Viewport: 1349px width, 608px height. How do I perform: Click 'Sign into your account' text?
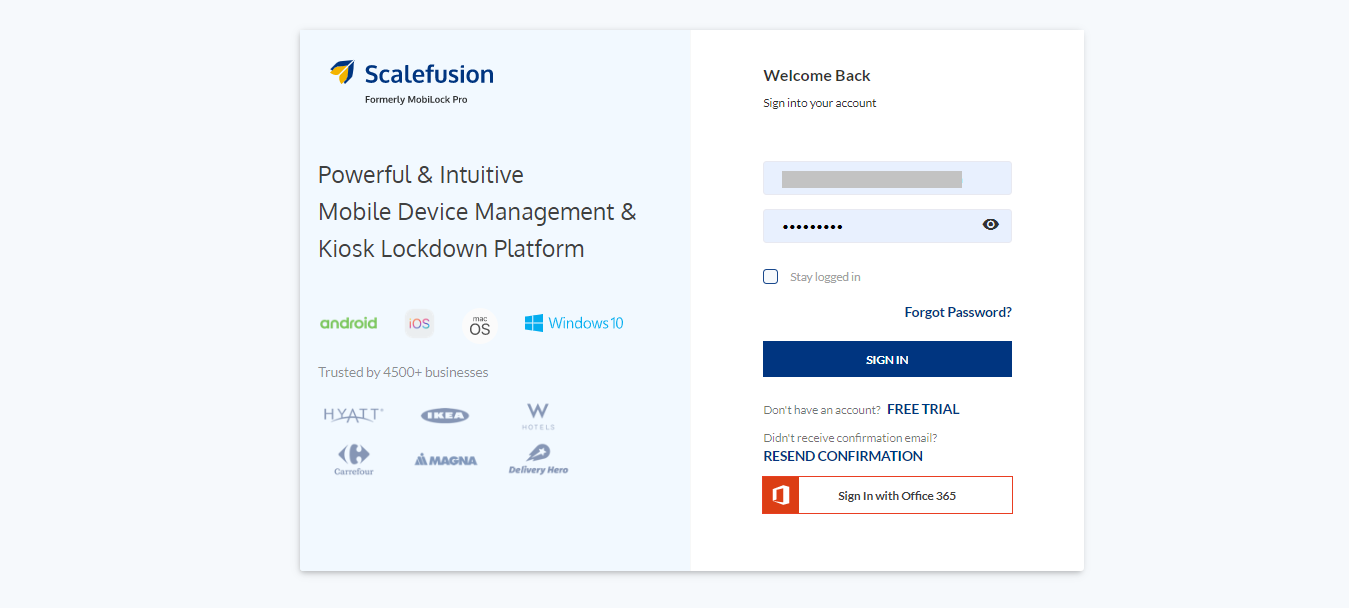point(820,103)
